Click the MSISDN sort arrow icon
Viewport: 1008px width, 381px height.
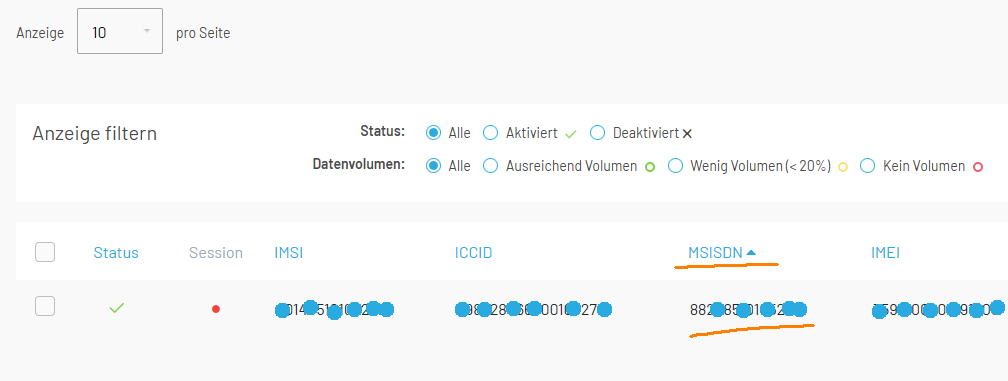(751, 253)
